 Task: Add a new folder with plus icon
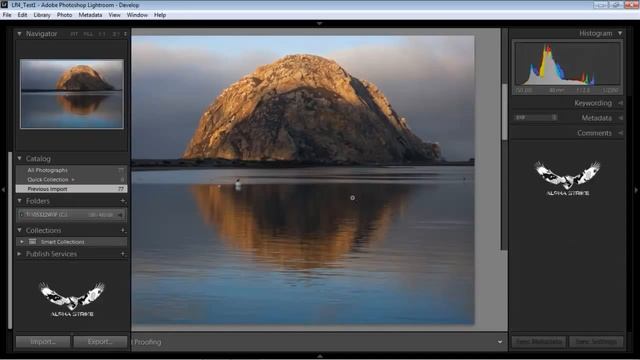click(123, 201)
